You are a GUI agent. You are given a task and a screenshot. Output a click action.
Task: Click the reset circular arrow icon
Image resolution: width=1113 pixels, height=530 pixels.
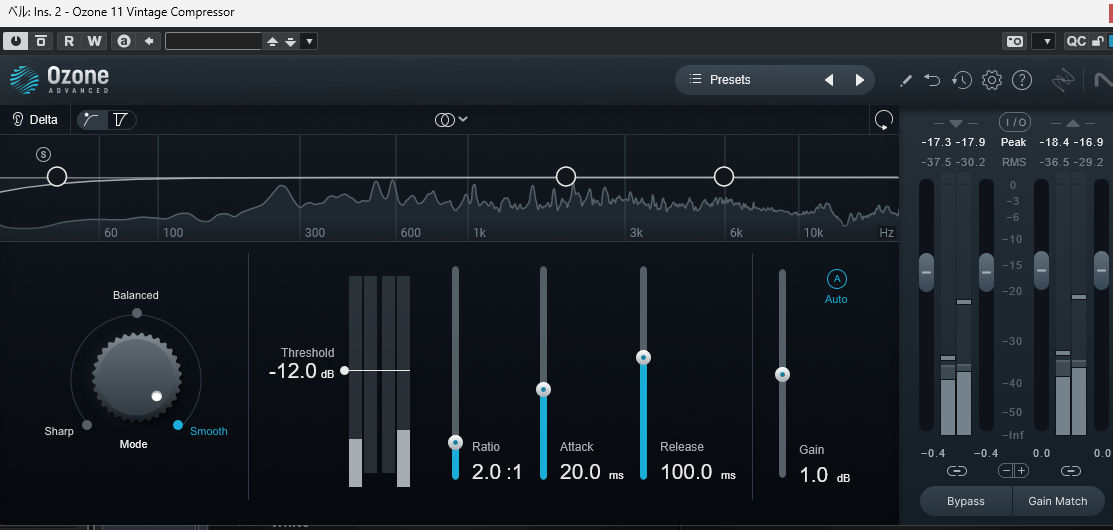click(x=884, y=120)
